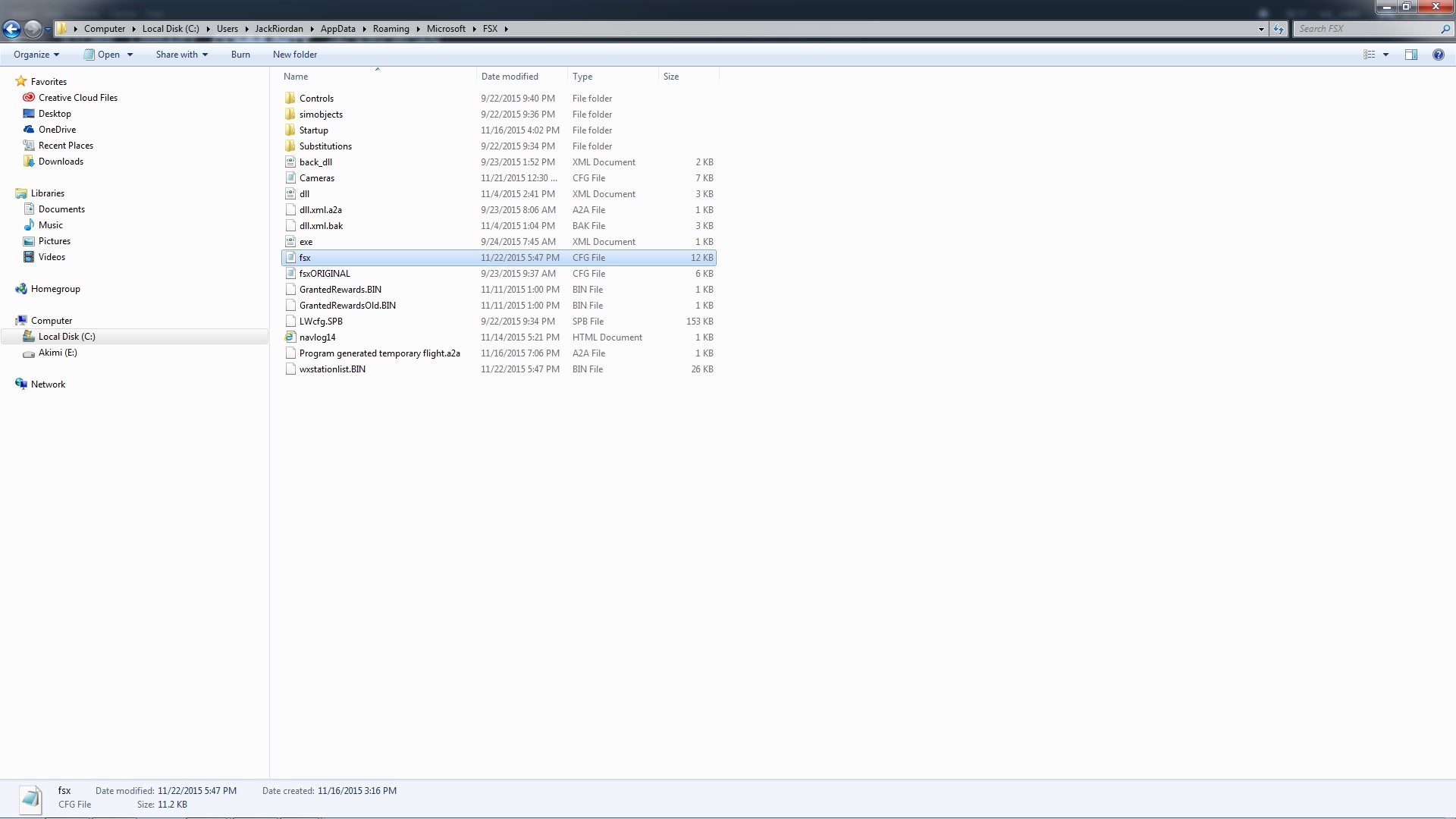Click Roaming in the address breadcrumb
Screen dimensions: 1456x819
click(391, 29)
